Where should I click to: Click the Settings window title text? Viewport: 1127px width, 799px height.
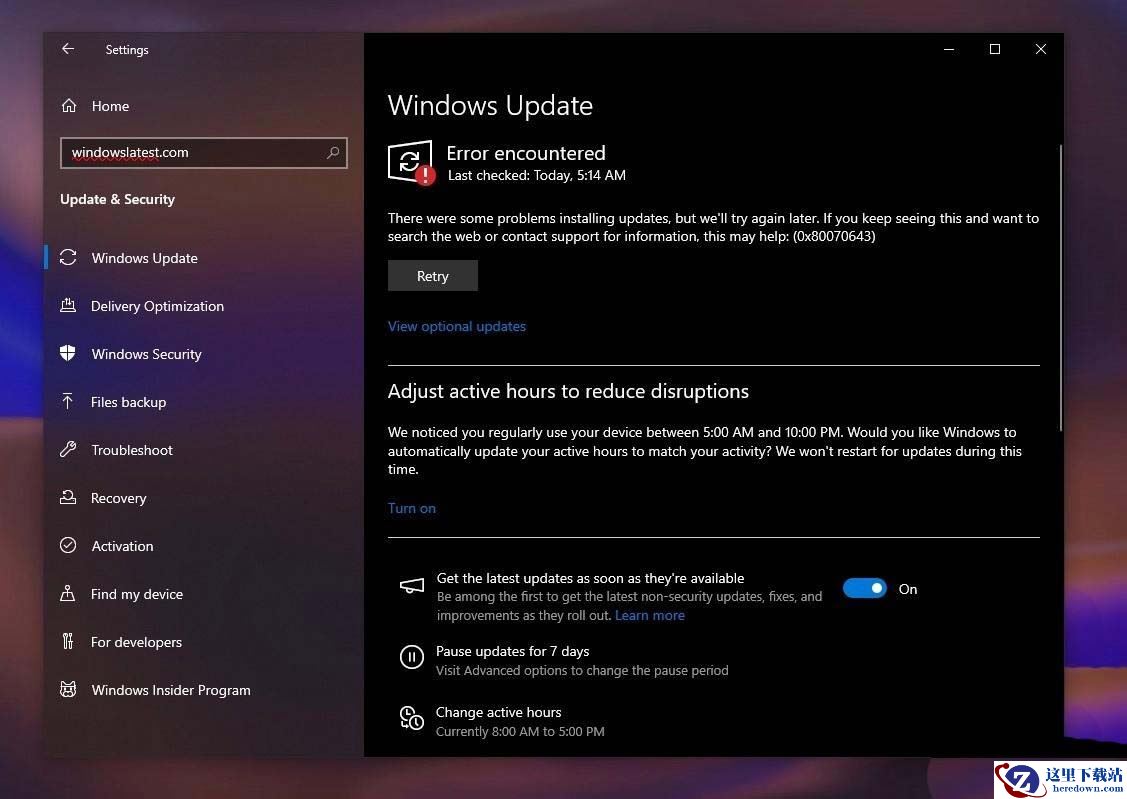(x=126, y=50)
